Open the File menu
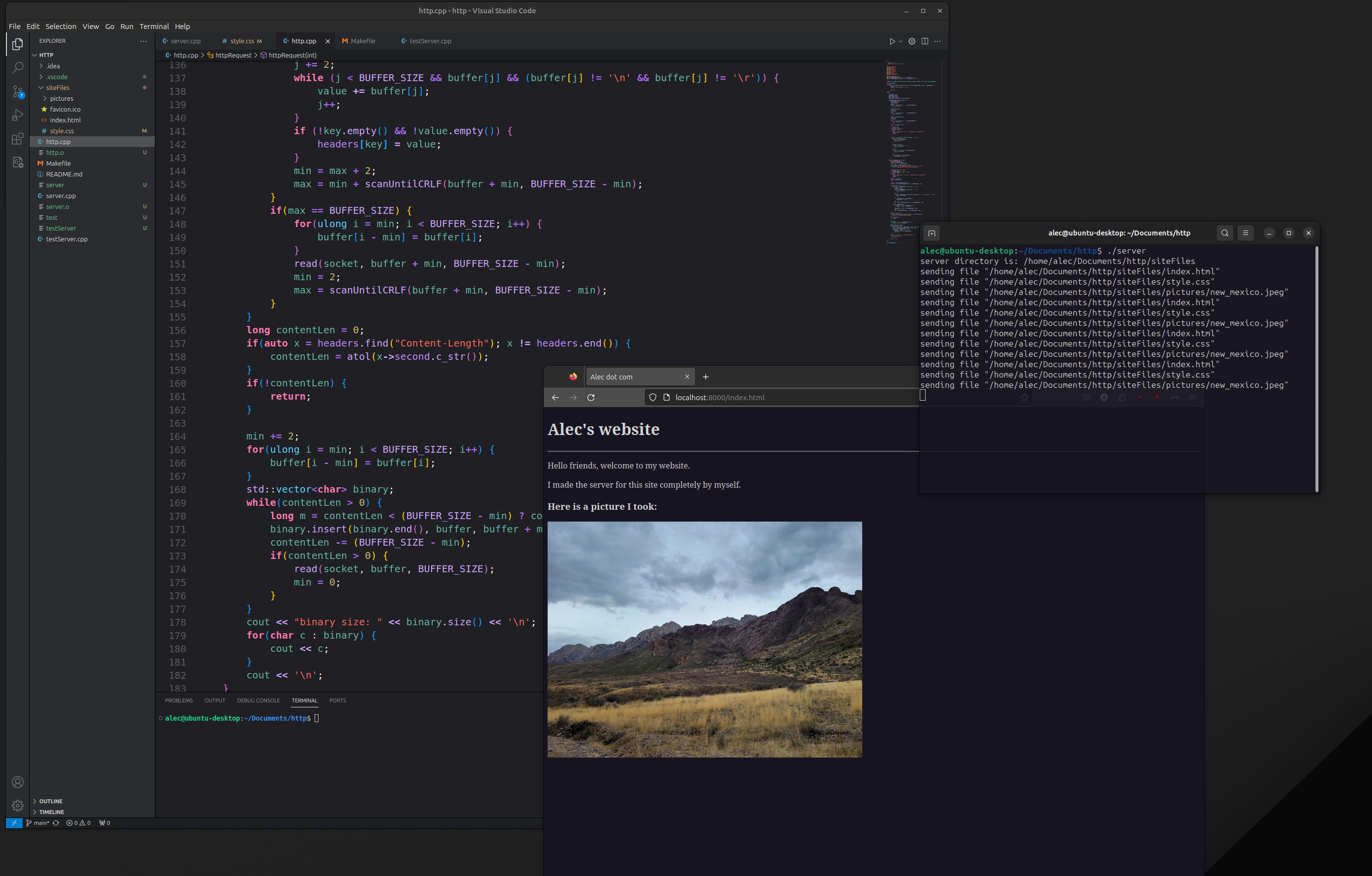The height and width of the screenshot is (876, 1372). coord(14,26)
